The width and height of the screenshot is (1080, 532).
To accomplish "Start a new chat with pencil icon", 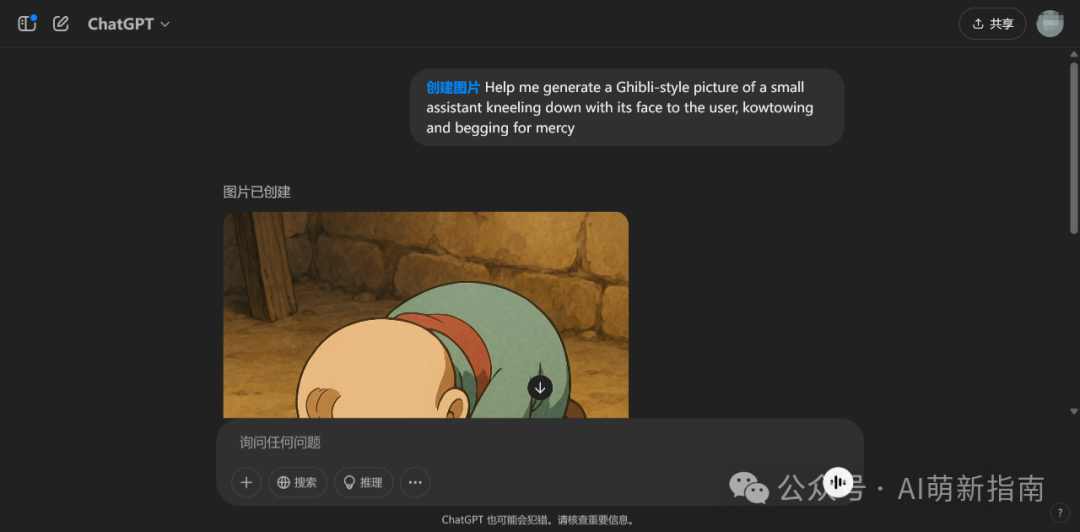I will [x=61, y=23].
